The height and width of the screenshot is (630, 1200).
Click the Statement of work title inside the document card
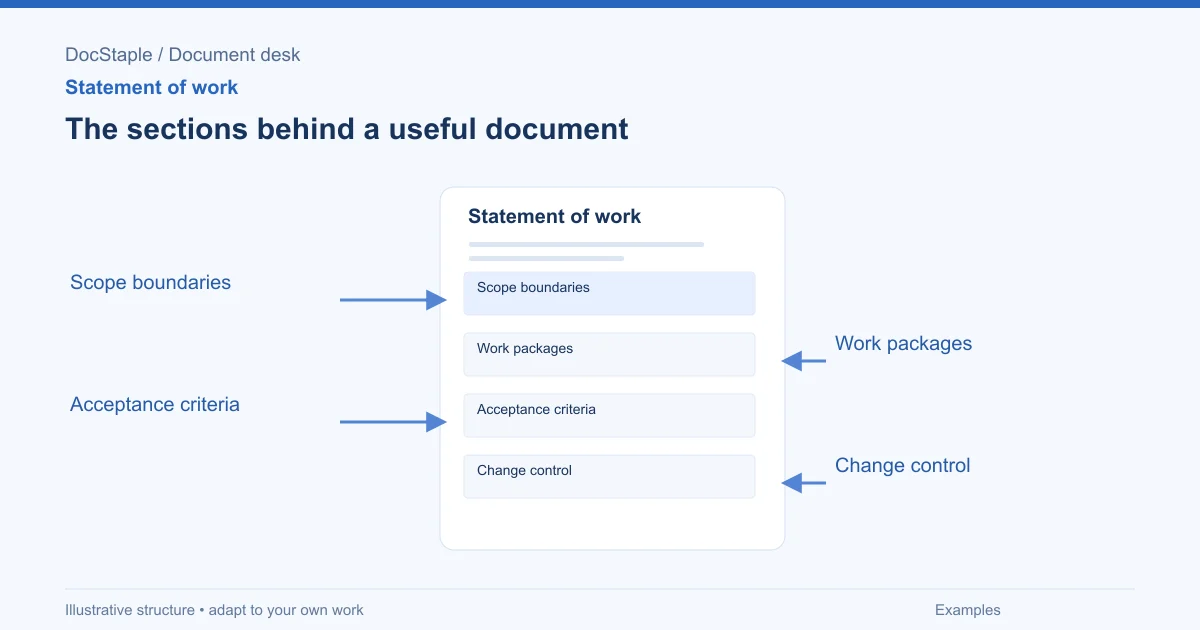(x=554, y=216)
